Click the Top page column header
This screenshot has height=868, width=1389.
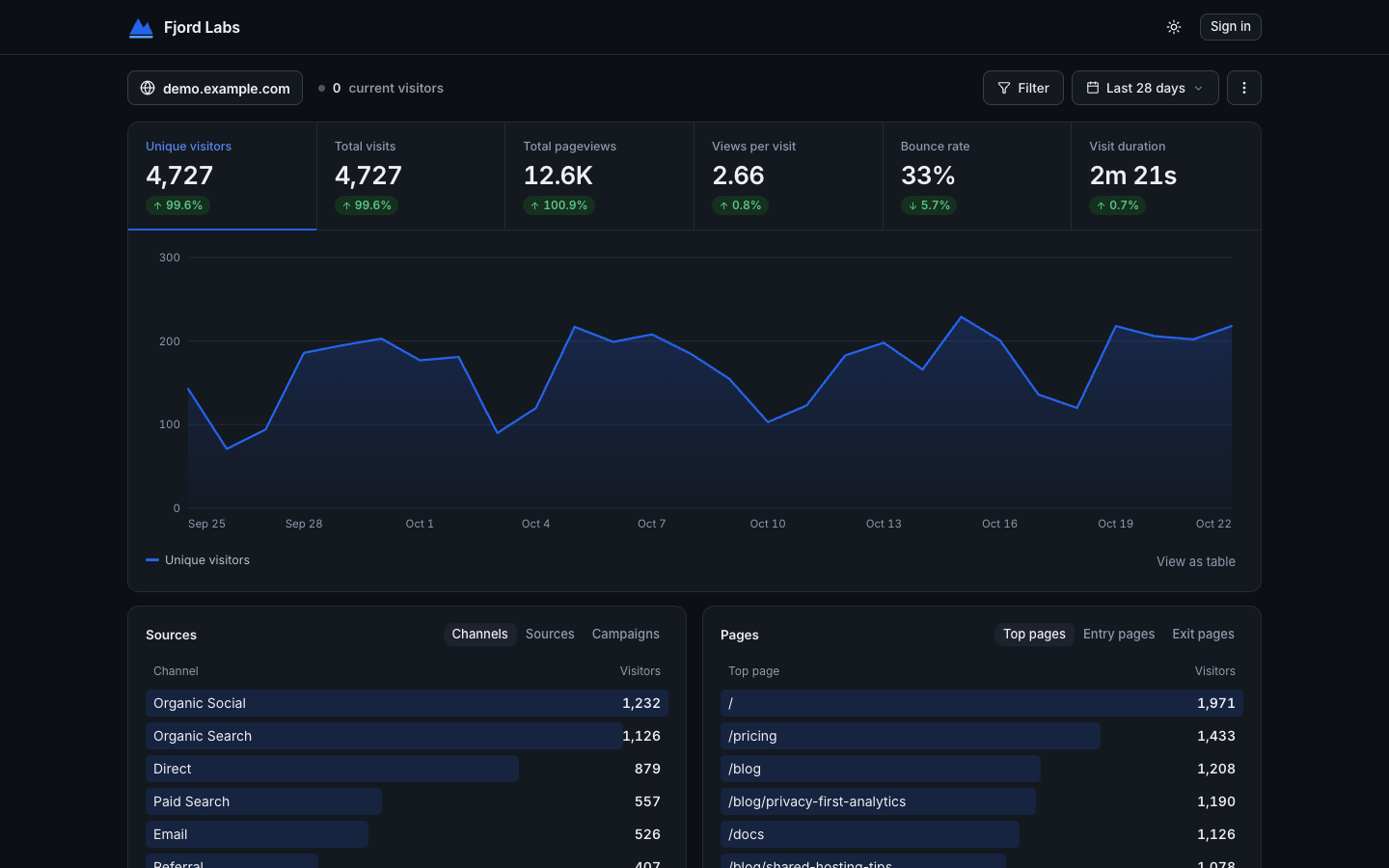(x=753, y=671)
